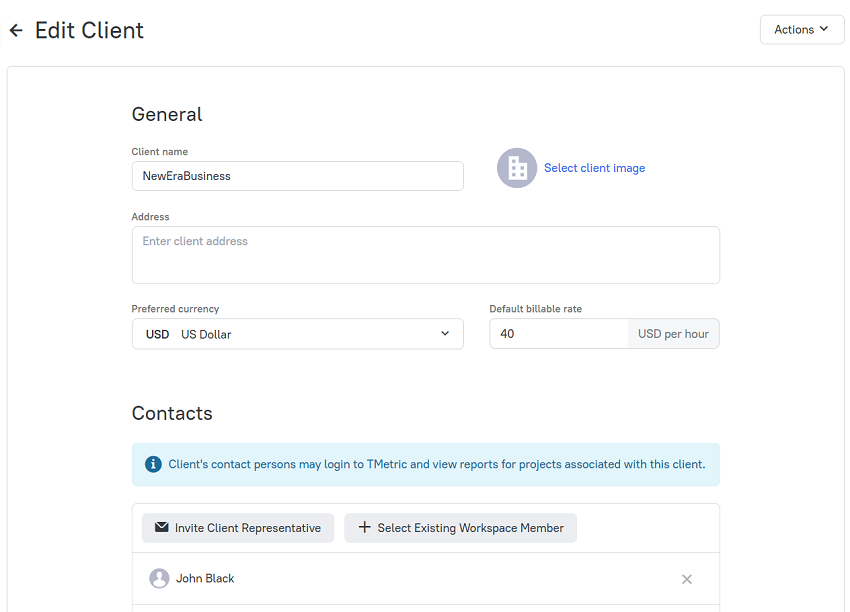The width and height of the screenshot is (850, 612).
Task: Click John Black's user avatar icon
Action: click(159, 578)
